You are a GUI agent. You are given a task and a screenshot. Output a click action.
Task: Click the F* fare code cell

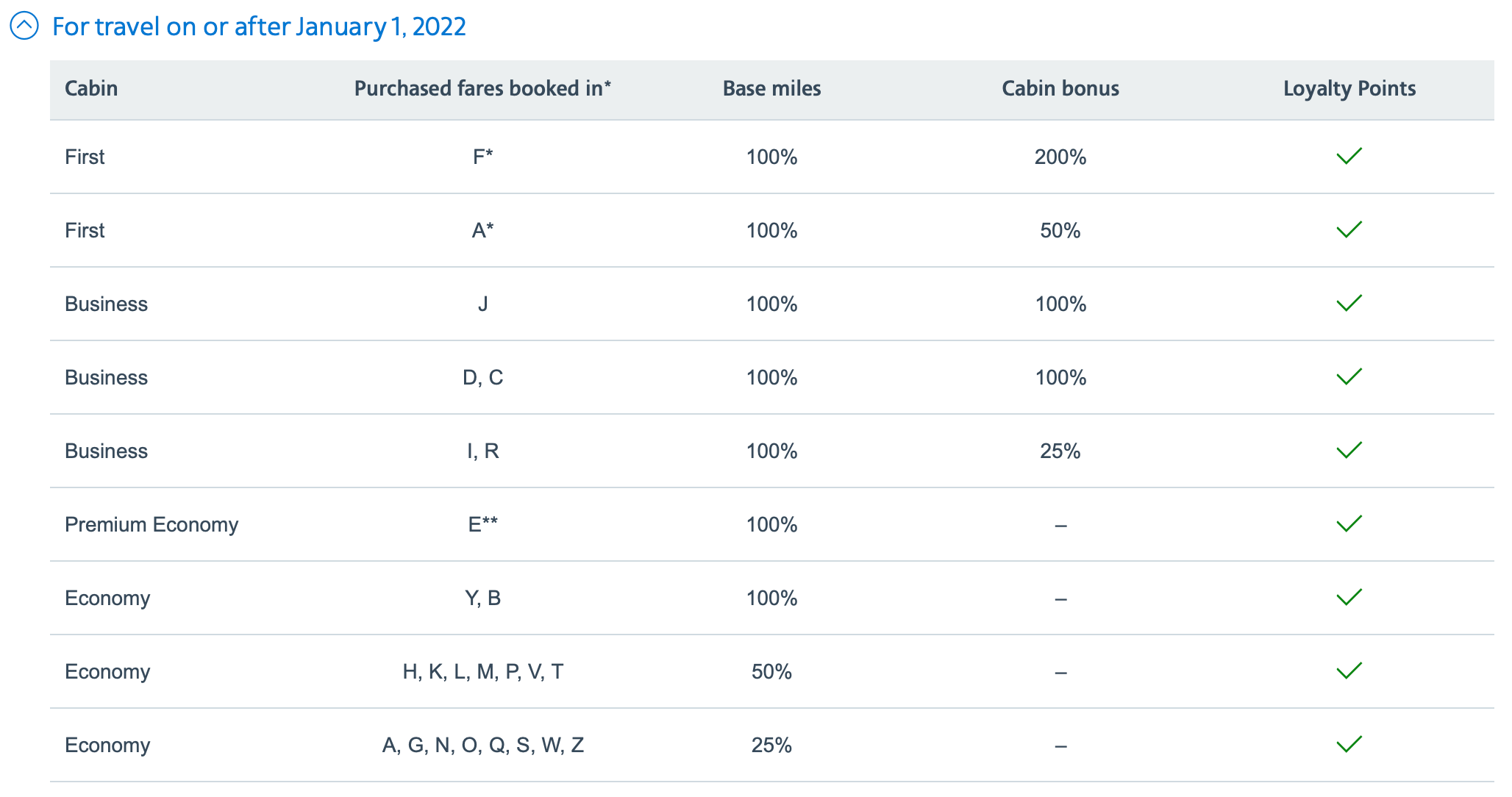(483, 157)
